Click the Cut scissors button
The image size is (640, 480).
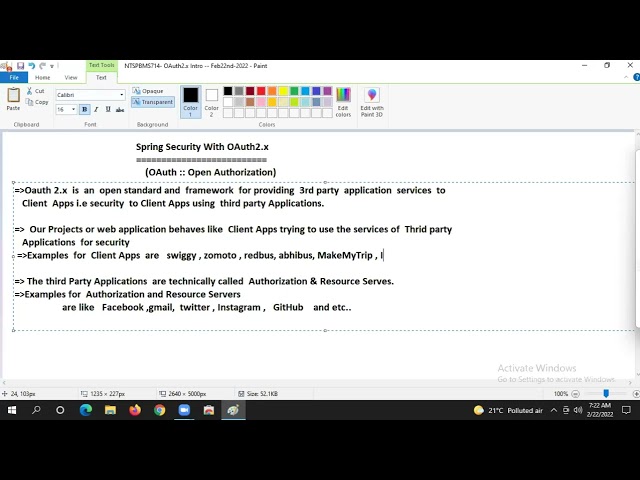click(x=36, y=91)
